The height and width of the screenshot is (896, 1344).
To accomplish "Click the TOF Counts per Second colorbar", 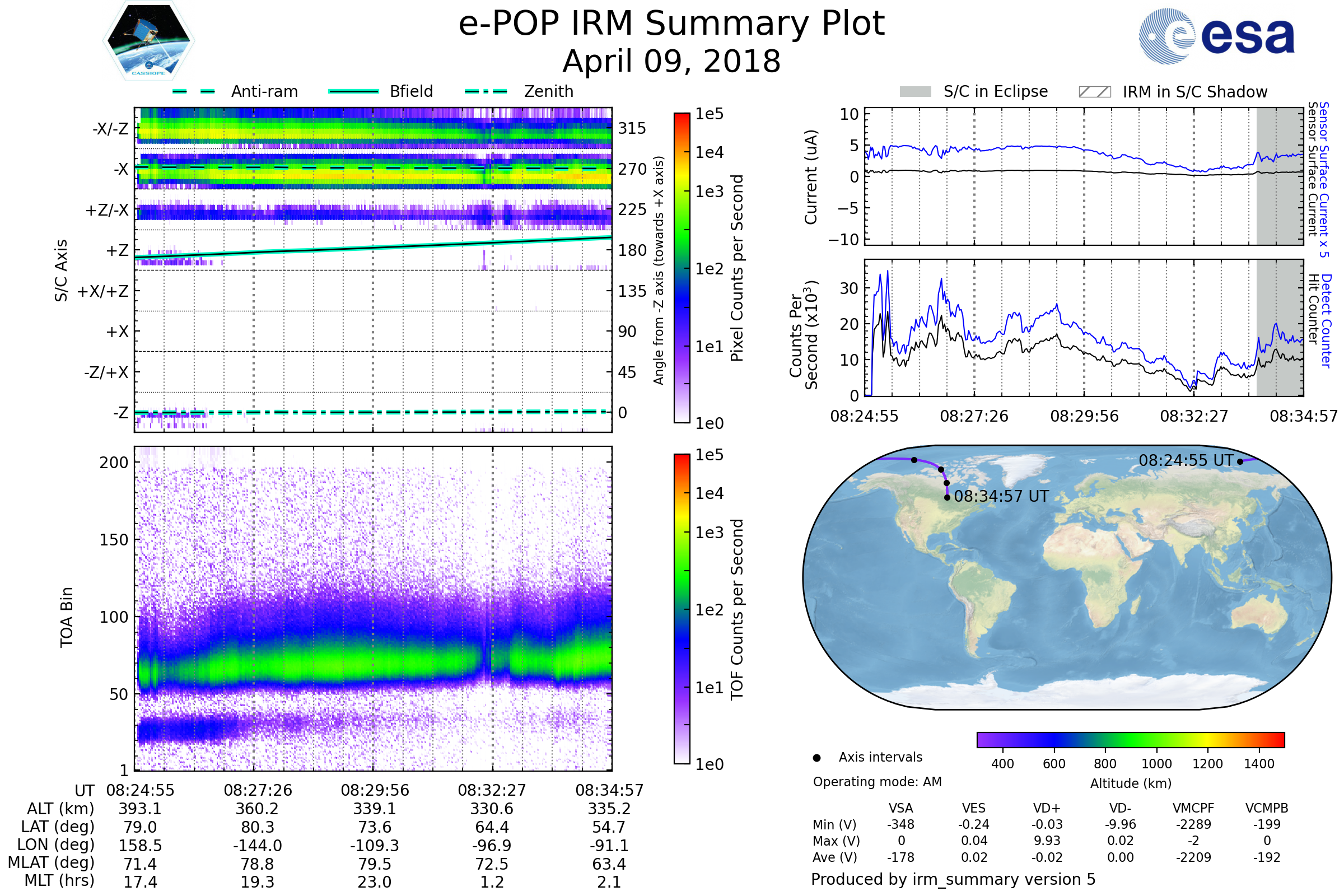I will [x=682, y=609].
